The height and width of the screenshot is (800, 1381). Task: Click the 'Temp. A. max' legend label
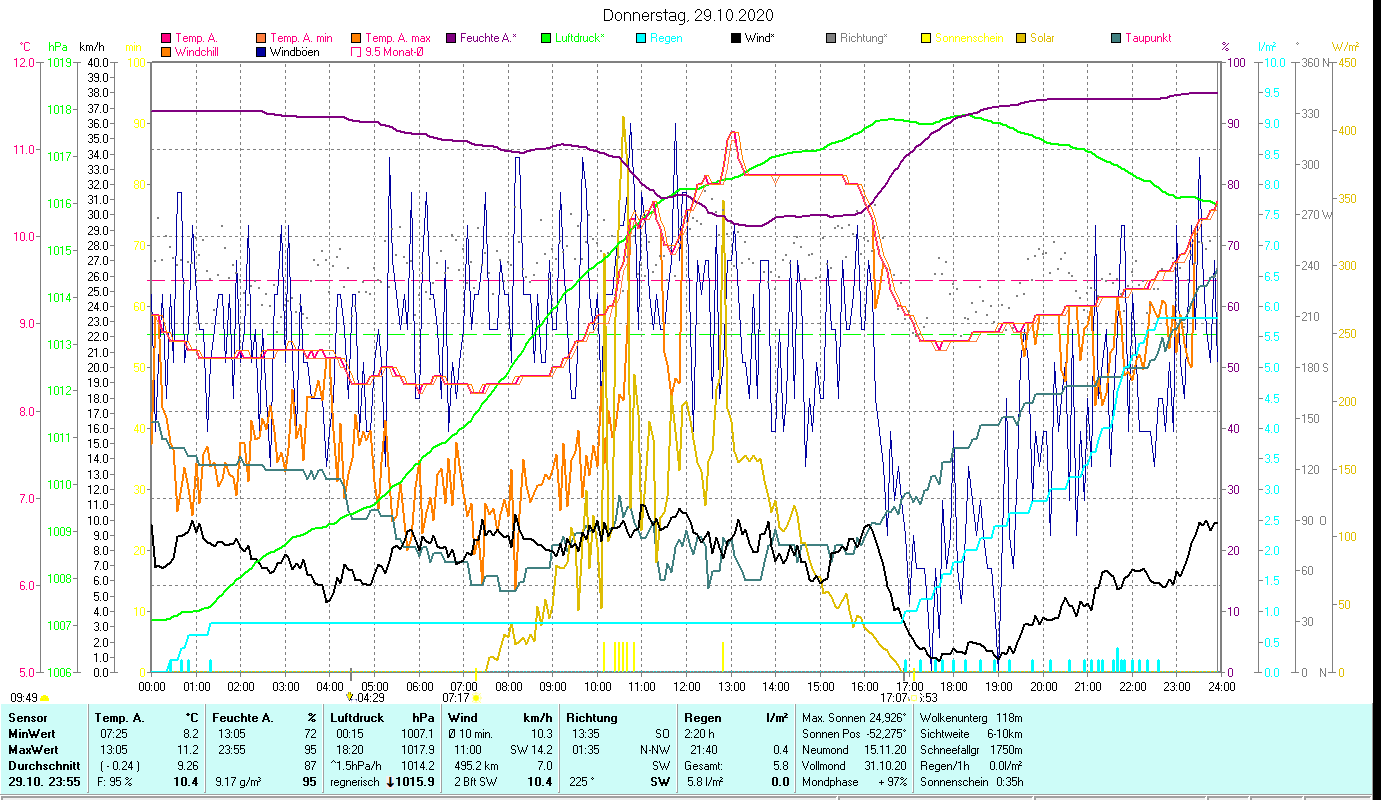[x=398, y=38]
